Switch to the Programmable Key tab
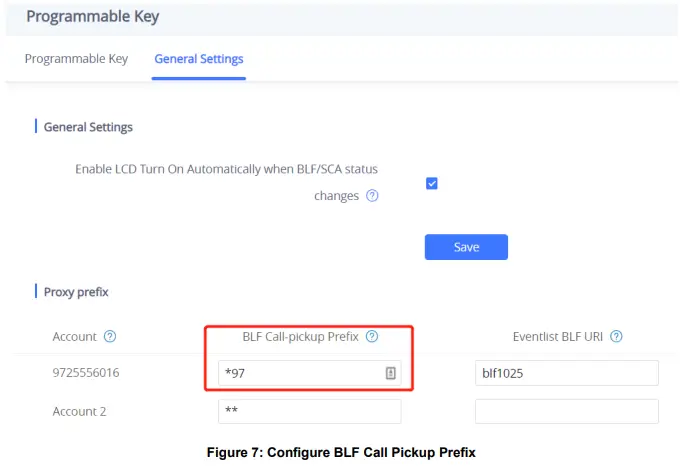Viewport: 680px width, 468px height. click(x=76, y=59)
